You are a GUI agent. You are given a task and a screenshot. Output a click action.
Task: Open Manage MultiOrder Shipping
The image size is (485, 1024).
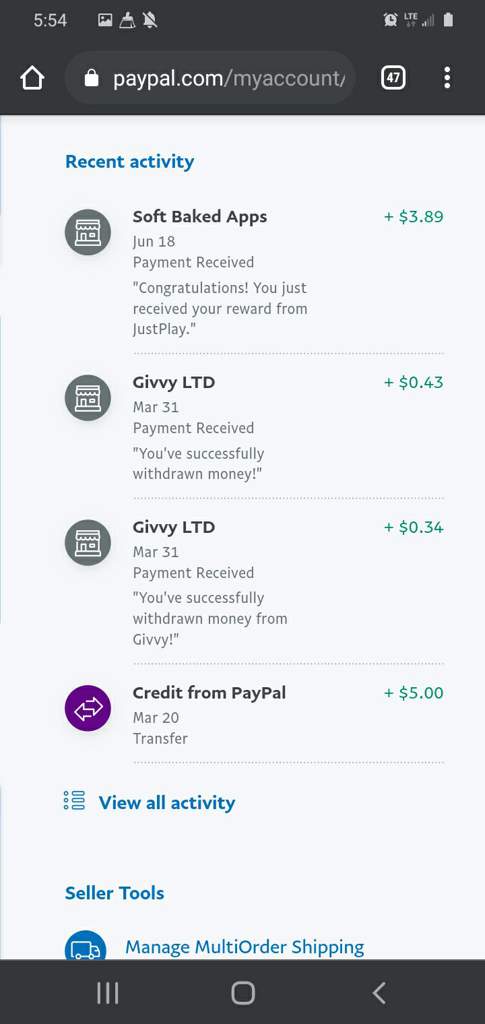click(245, 946)
